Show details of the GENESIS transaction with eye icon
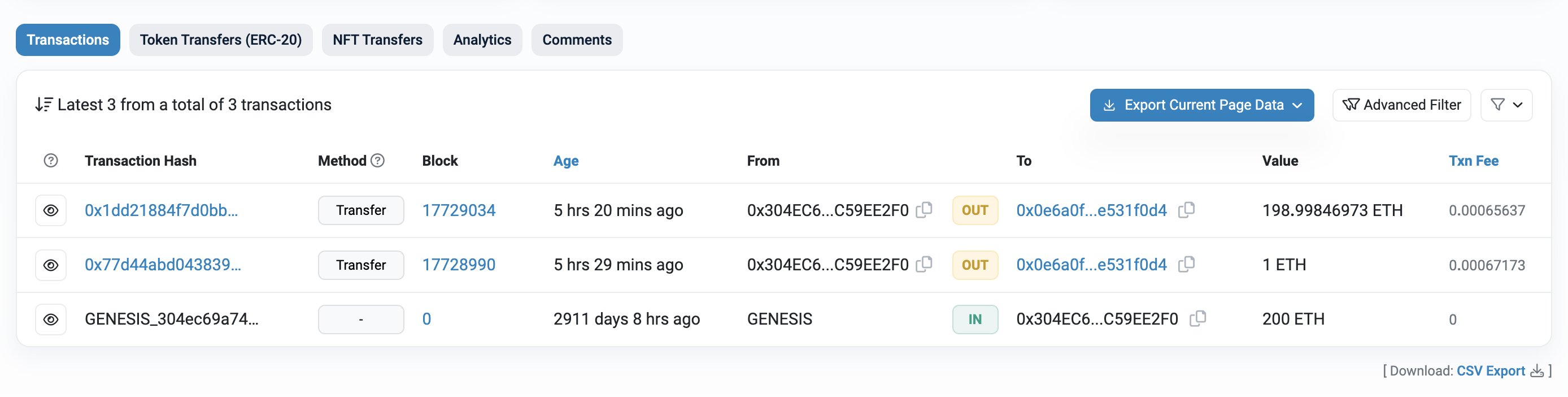This screenshot has height=397, width=1568. 50,318
